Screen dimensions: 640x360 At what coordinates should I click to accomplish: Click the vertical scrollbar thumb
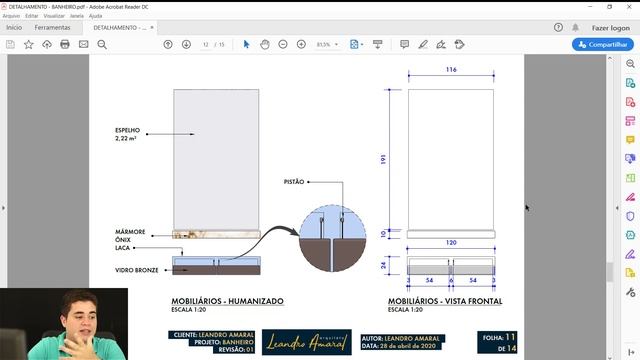click(x=610, y=272)
